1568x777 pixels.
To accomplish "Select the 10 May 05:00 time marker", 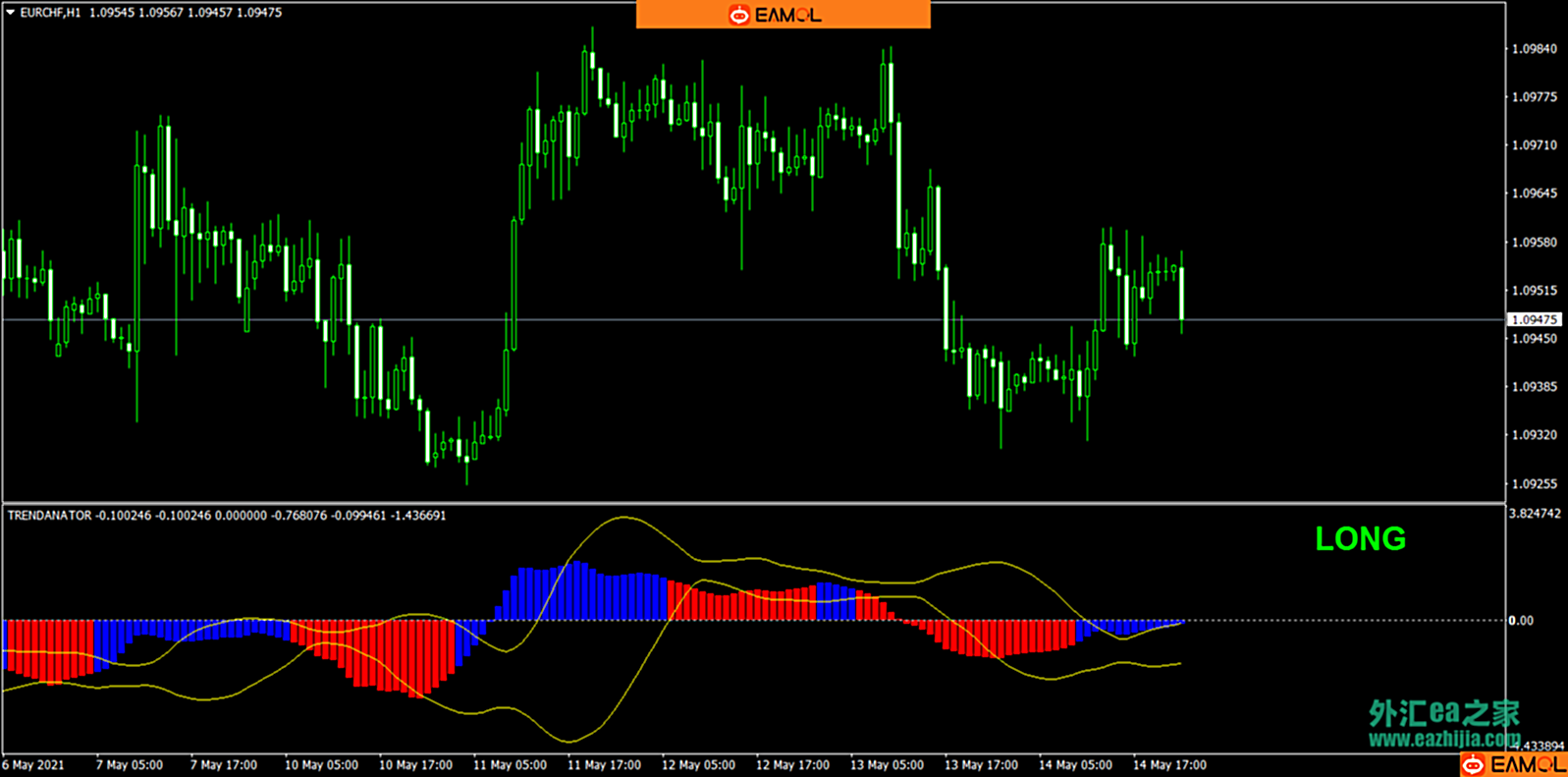I will coord(321,765).
